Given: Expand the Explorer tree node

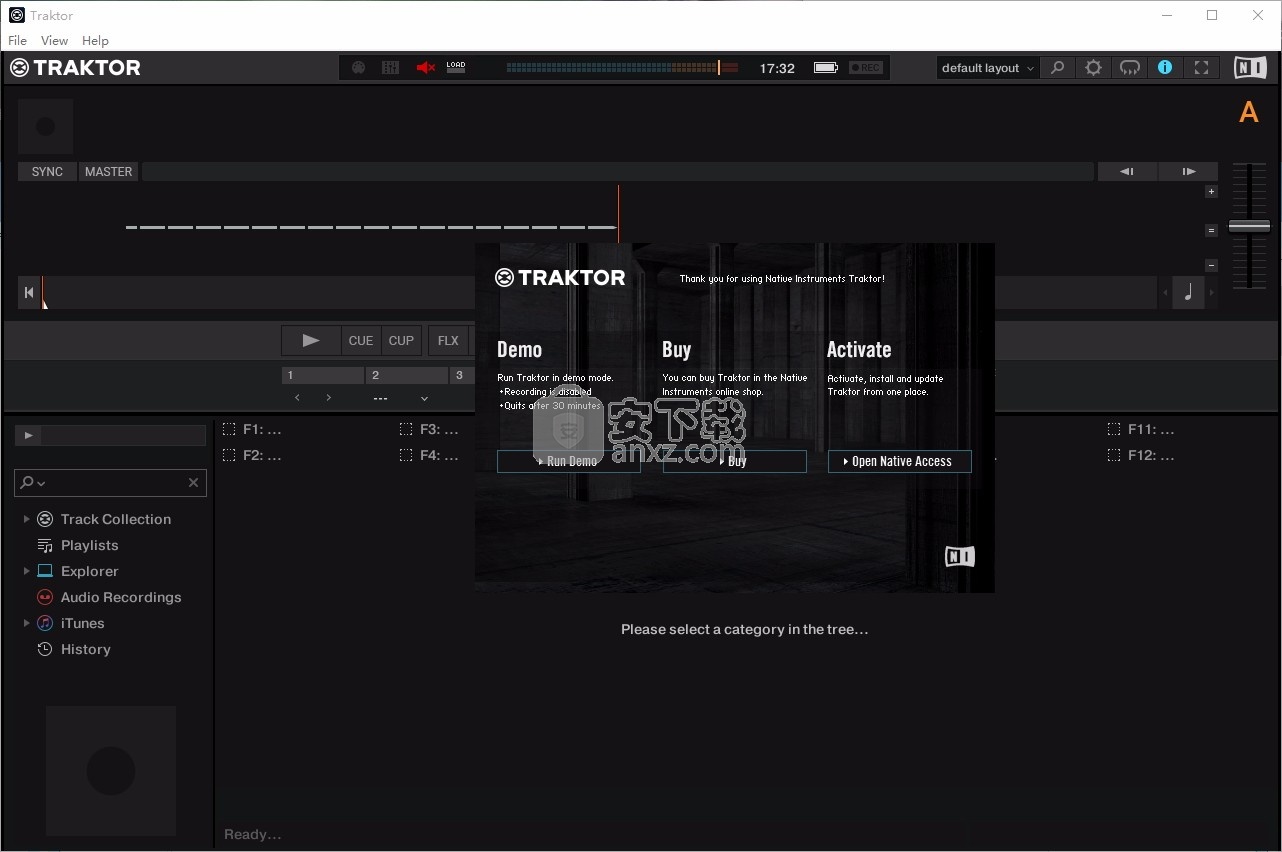Looking at the screenshot, I should tap(26, 571).
